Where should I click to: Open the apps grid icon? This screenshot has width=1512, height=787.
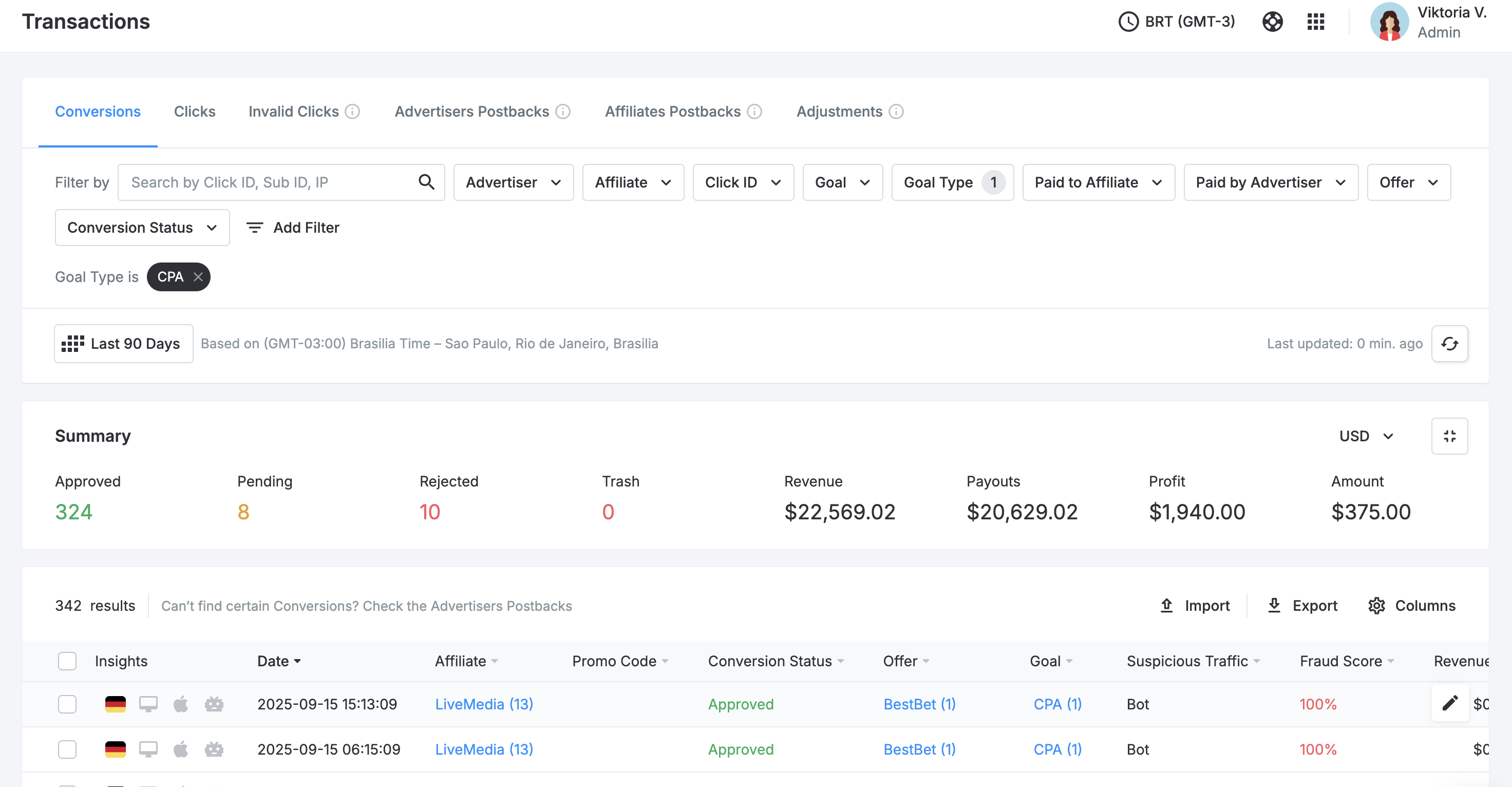pyautogui.click(x=1315, y=22)
